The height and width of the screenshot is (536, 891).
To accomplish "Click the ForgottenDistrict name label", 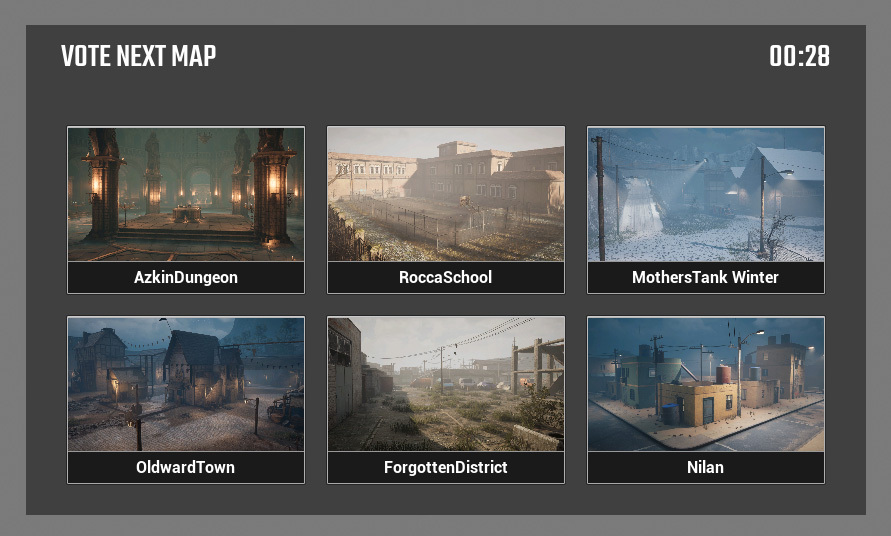I will click(x=446, y=467).
